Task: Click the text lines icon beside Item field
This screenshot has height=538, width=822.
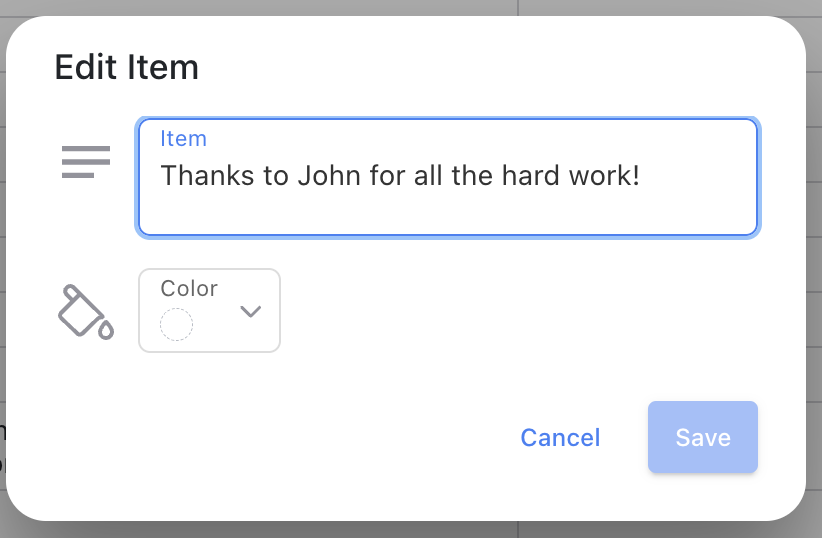Action: (86, 162)
